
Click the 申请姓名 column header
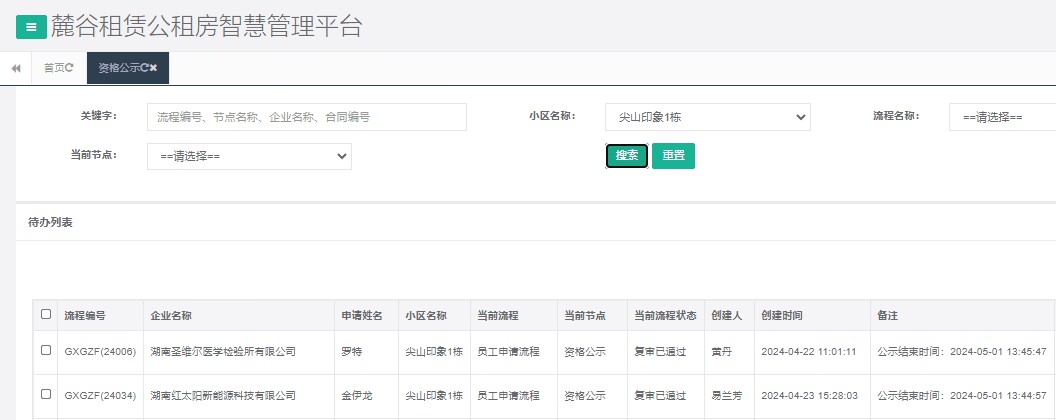362,316
